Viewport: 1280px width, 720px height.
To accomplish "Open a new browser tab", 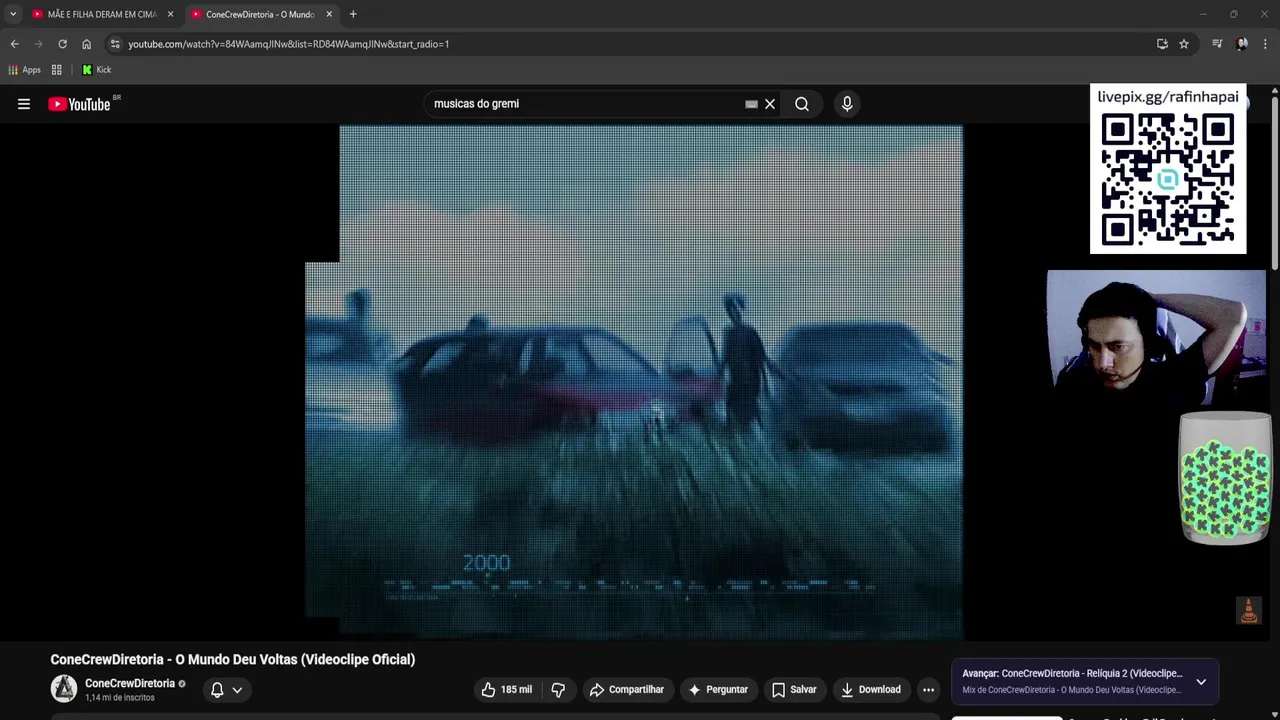I will point(353,14).
